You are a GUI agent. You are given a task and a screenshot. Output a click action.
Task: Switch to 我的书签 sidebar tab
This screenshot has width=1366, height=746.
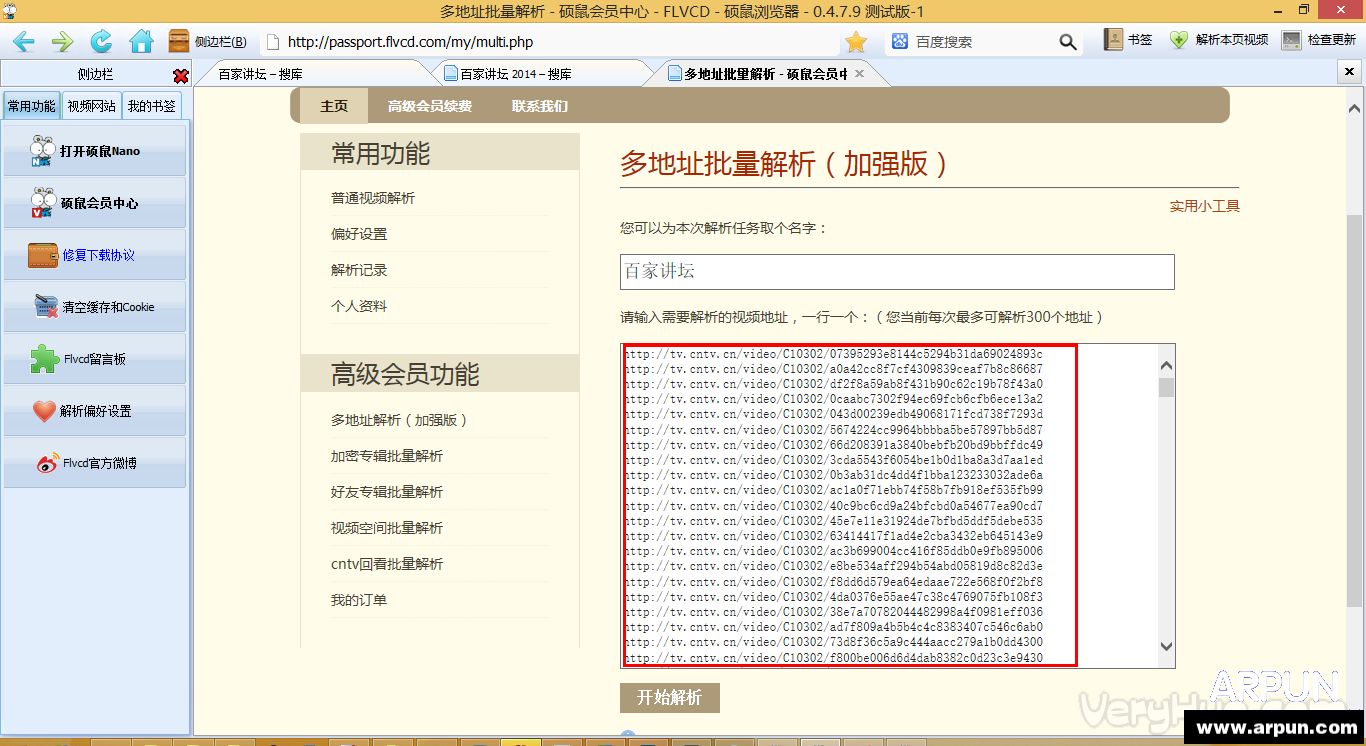point(151,106)
